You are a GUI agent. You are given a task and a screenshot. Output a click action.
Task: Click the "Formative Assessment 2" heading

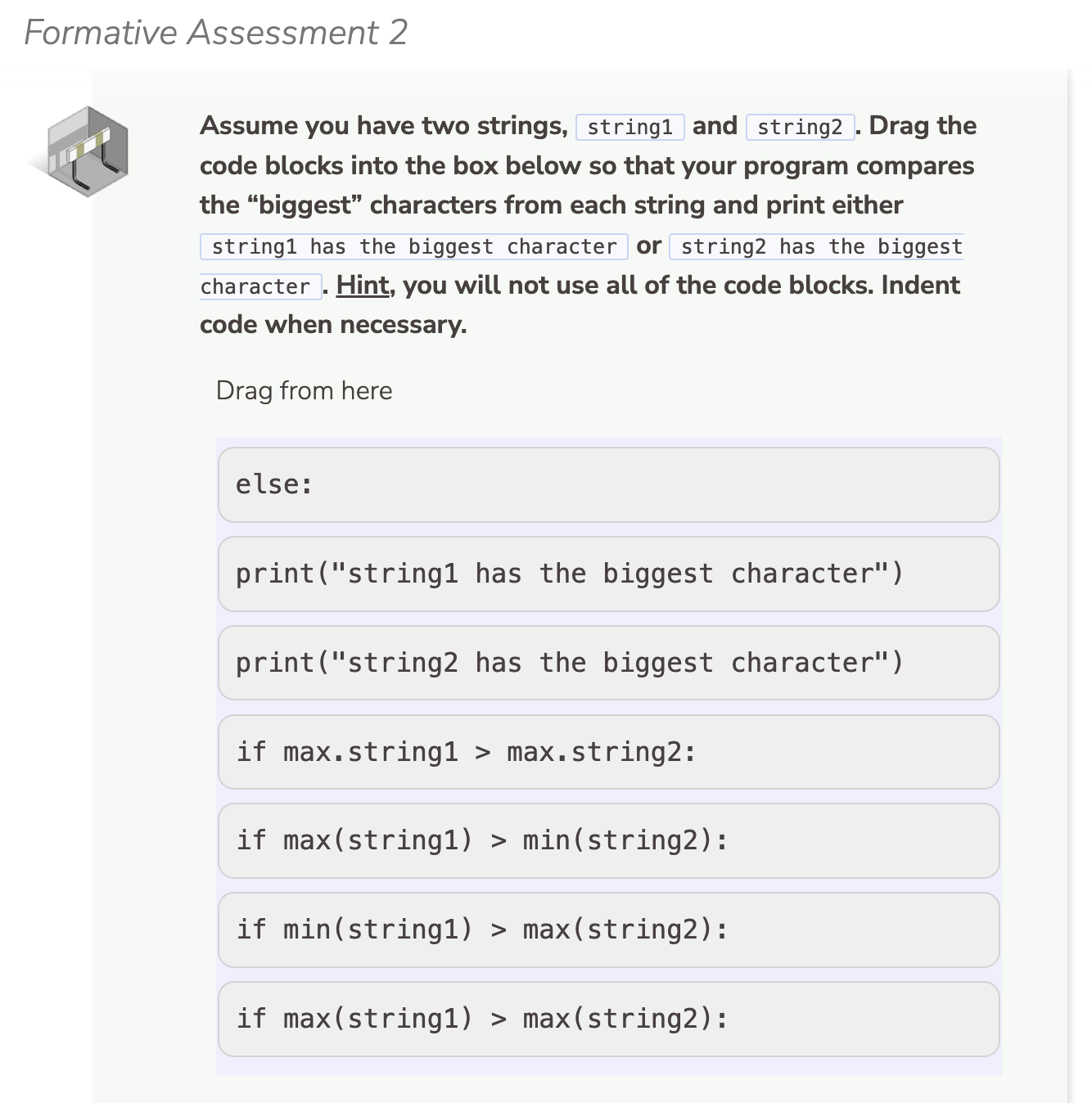(216, 33)
